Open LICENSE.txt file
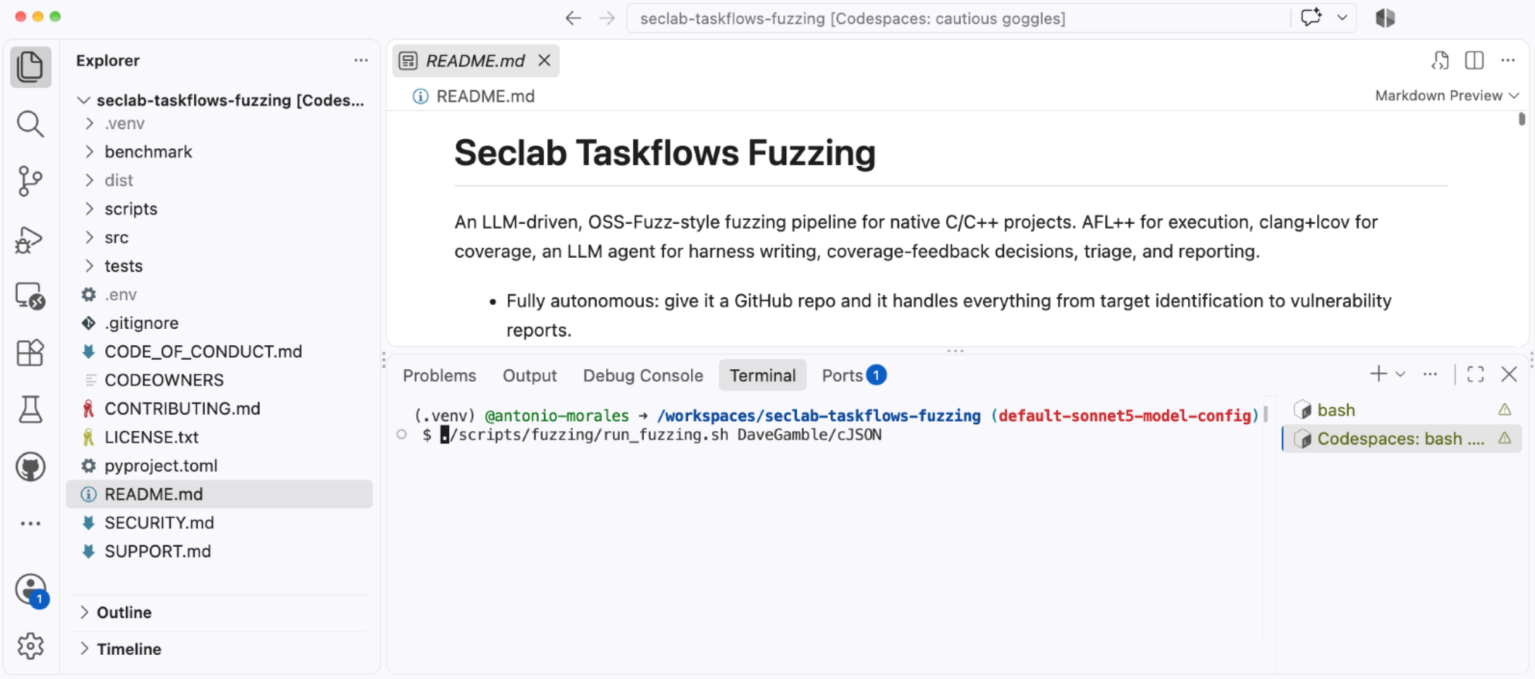The width and height of the screenshot is (1535, 679). click(221, 437)
